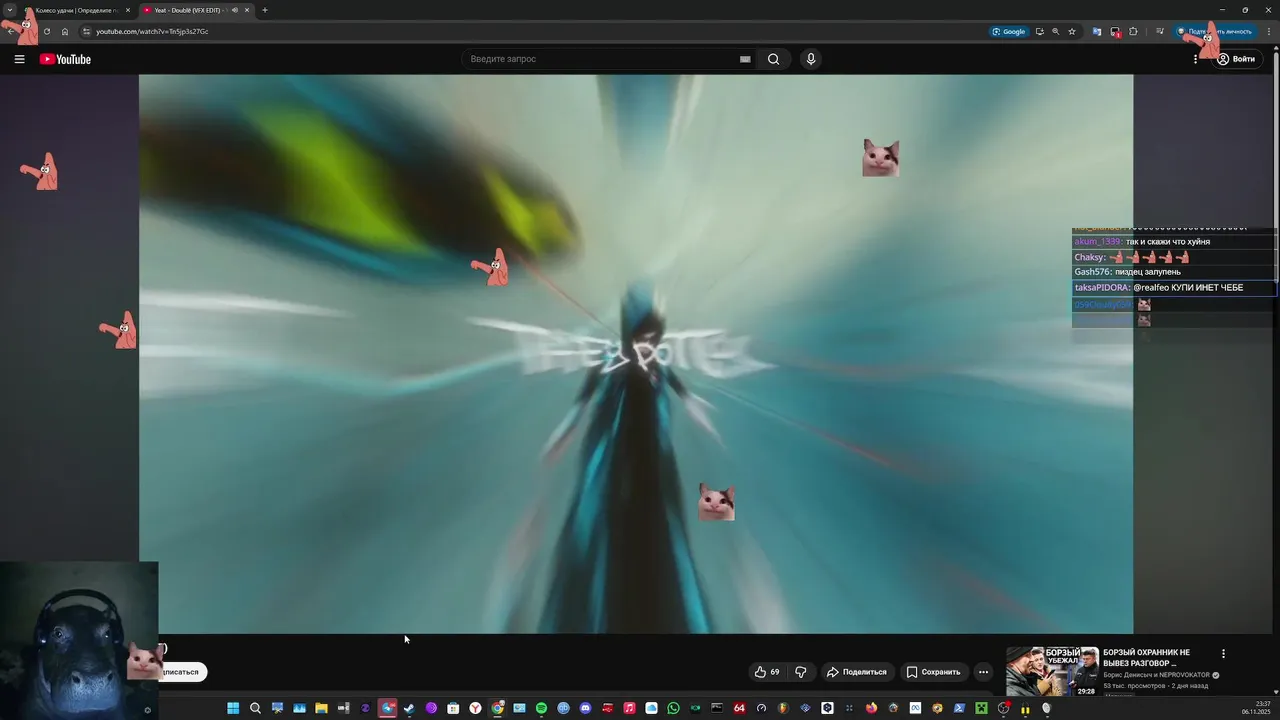Screen dimensions: 1280x720
Task: Open the page zoom magnifier icon
Action: (x=1055, y=31)
